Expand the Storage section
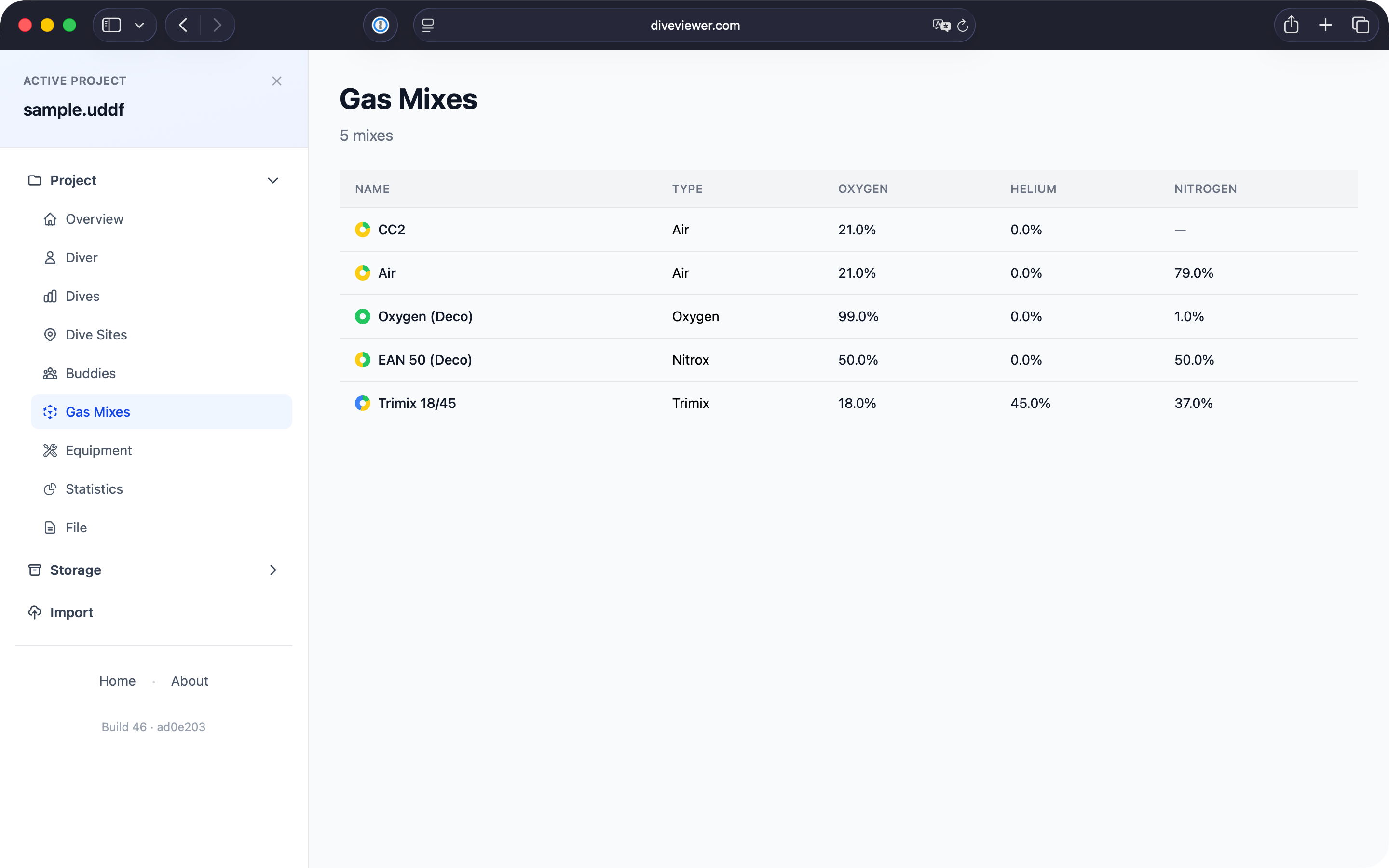Screen dimensions: 1389x868 tap(273, 570)
